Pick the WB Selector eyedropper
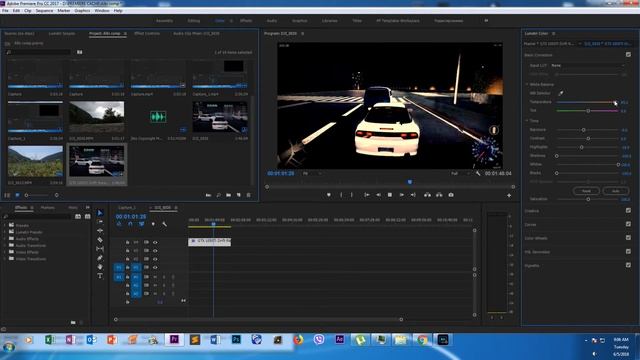 [x=561, y=93]
